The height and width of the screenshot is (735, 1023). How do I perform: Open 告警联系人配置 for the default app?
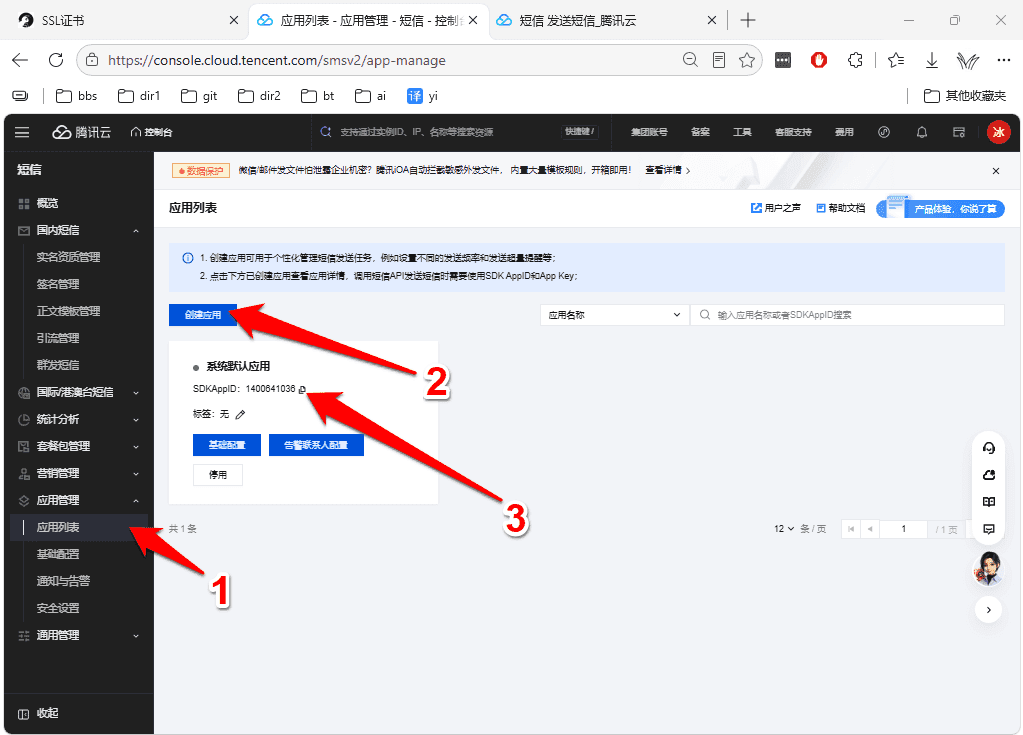click(316, 445)
